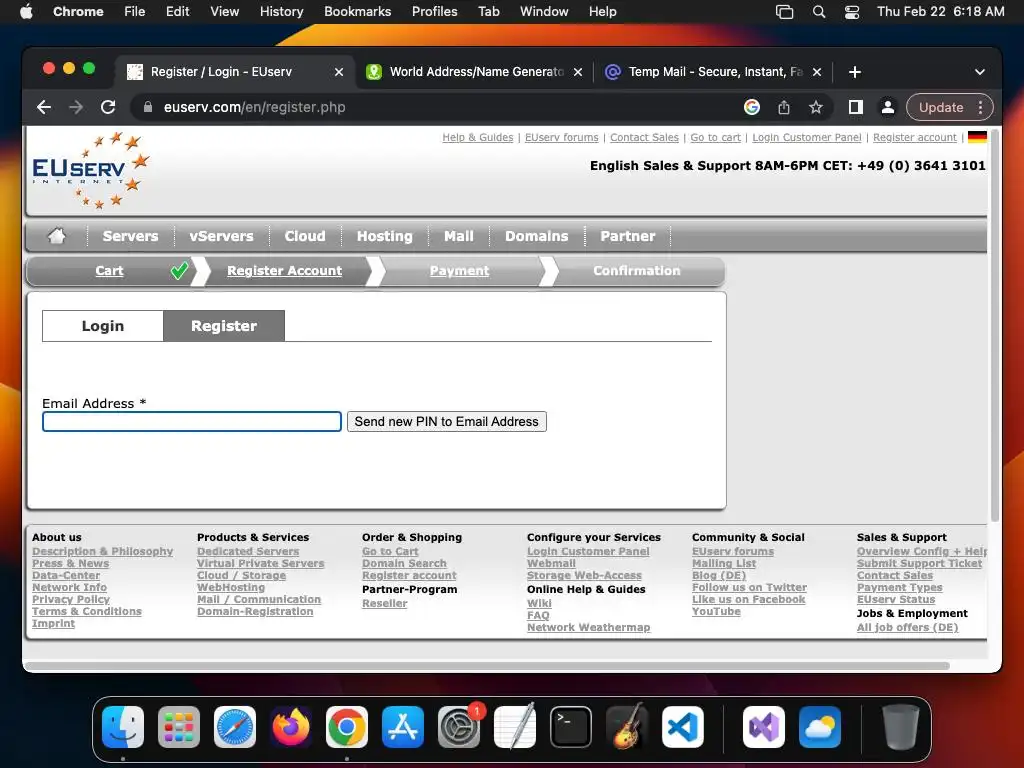Click the horizontal scrollbar
The image size is (1024, 768).
(487, 666)
